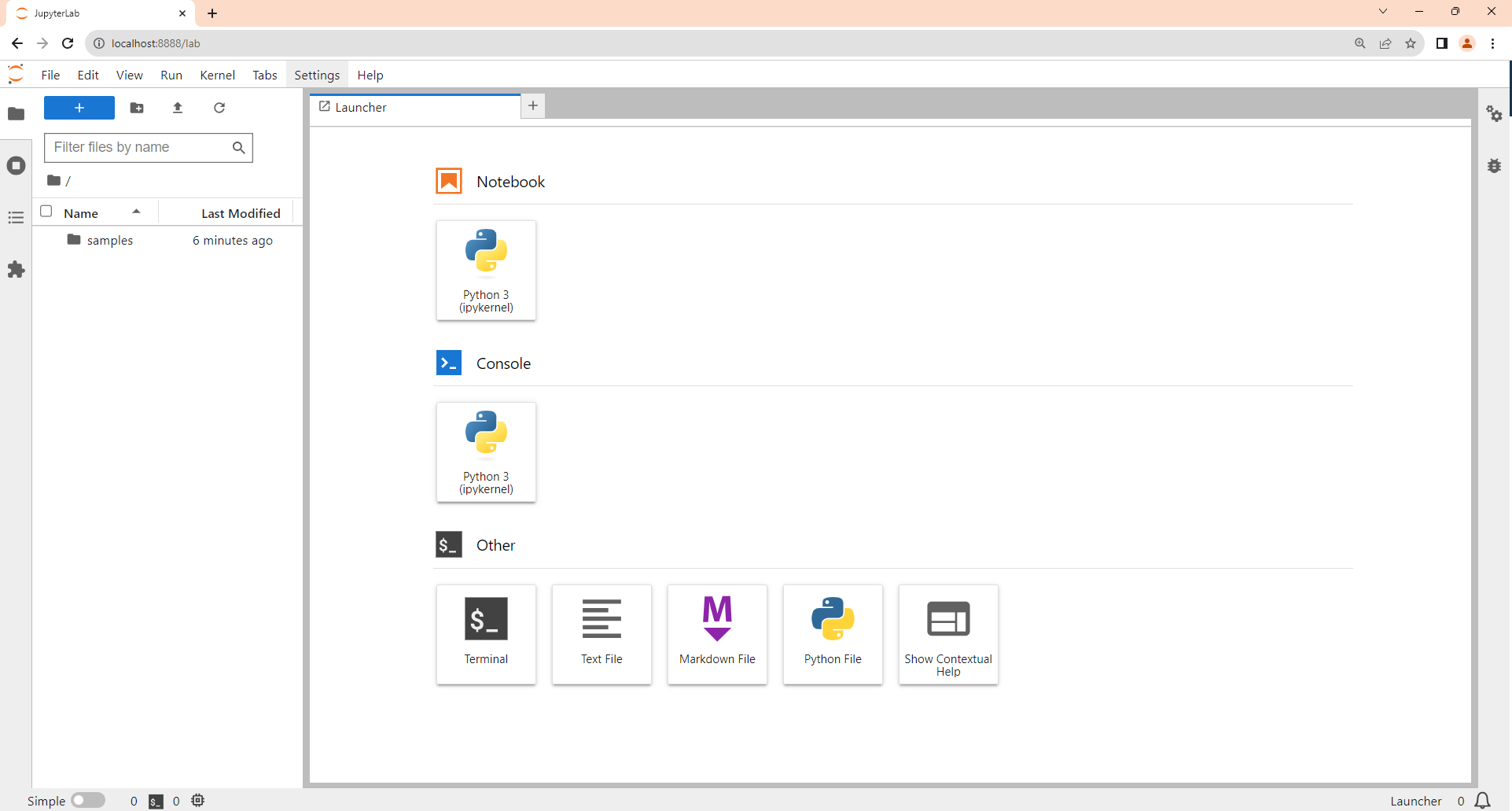Open the Extension Manager panel
1512x811 pixels.
tap(16, 270)
